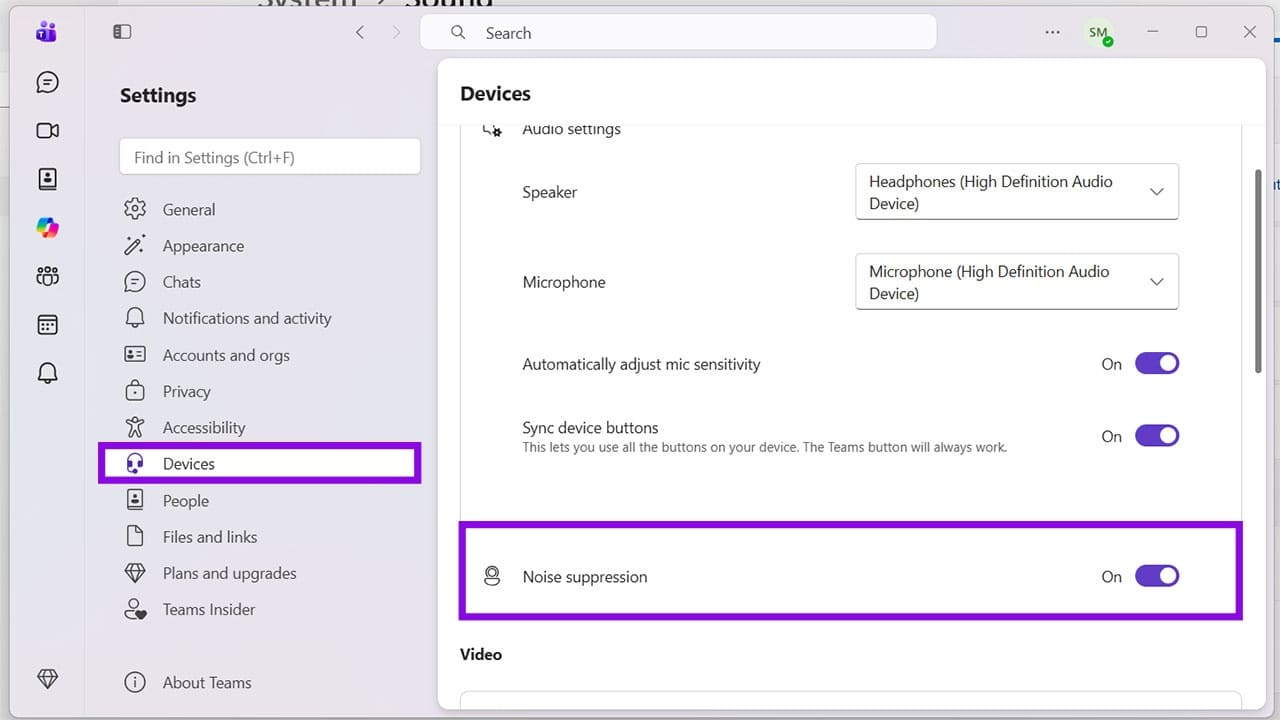Click the Audio settings label

click(x=572, y=129)
